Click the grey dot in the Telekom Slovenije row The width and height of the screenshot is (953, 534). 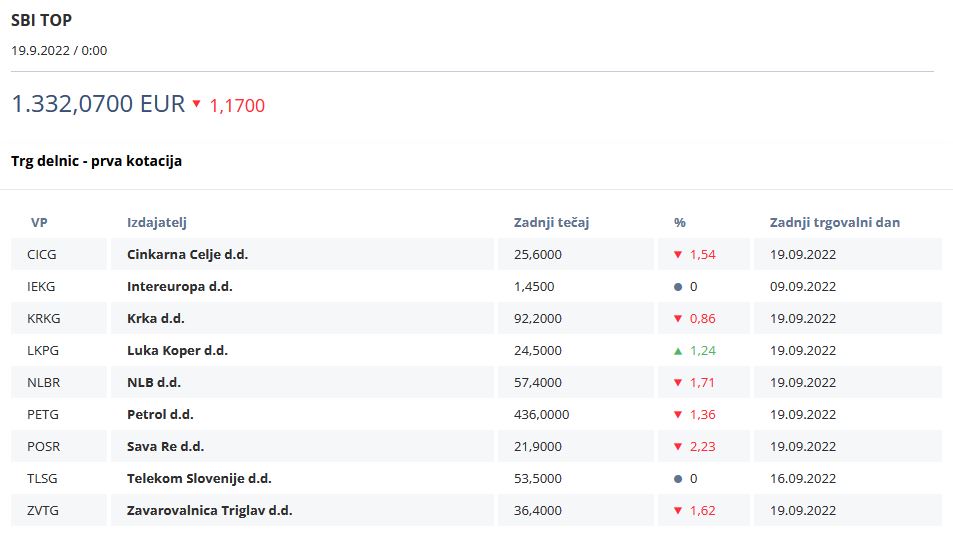pos(678,479)
